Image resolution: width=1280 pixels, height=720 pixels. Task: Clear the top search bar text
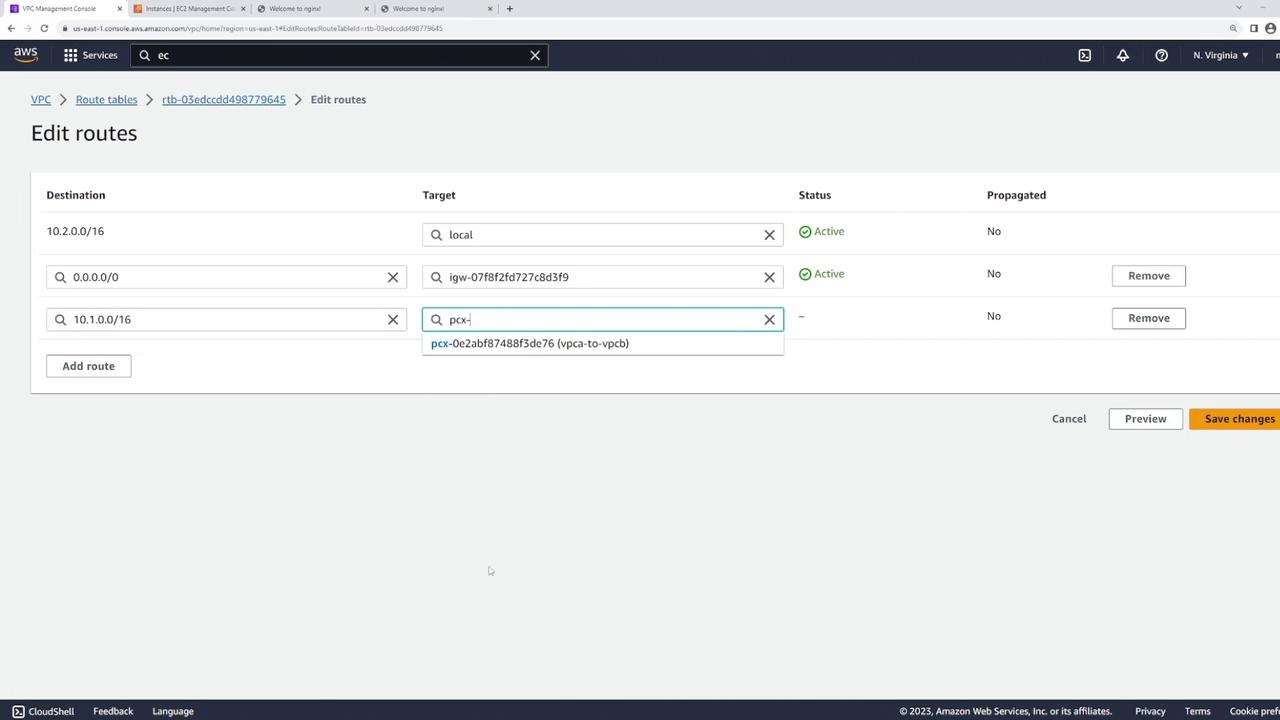coord(535,55)
